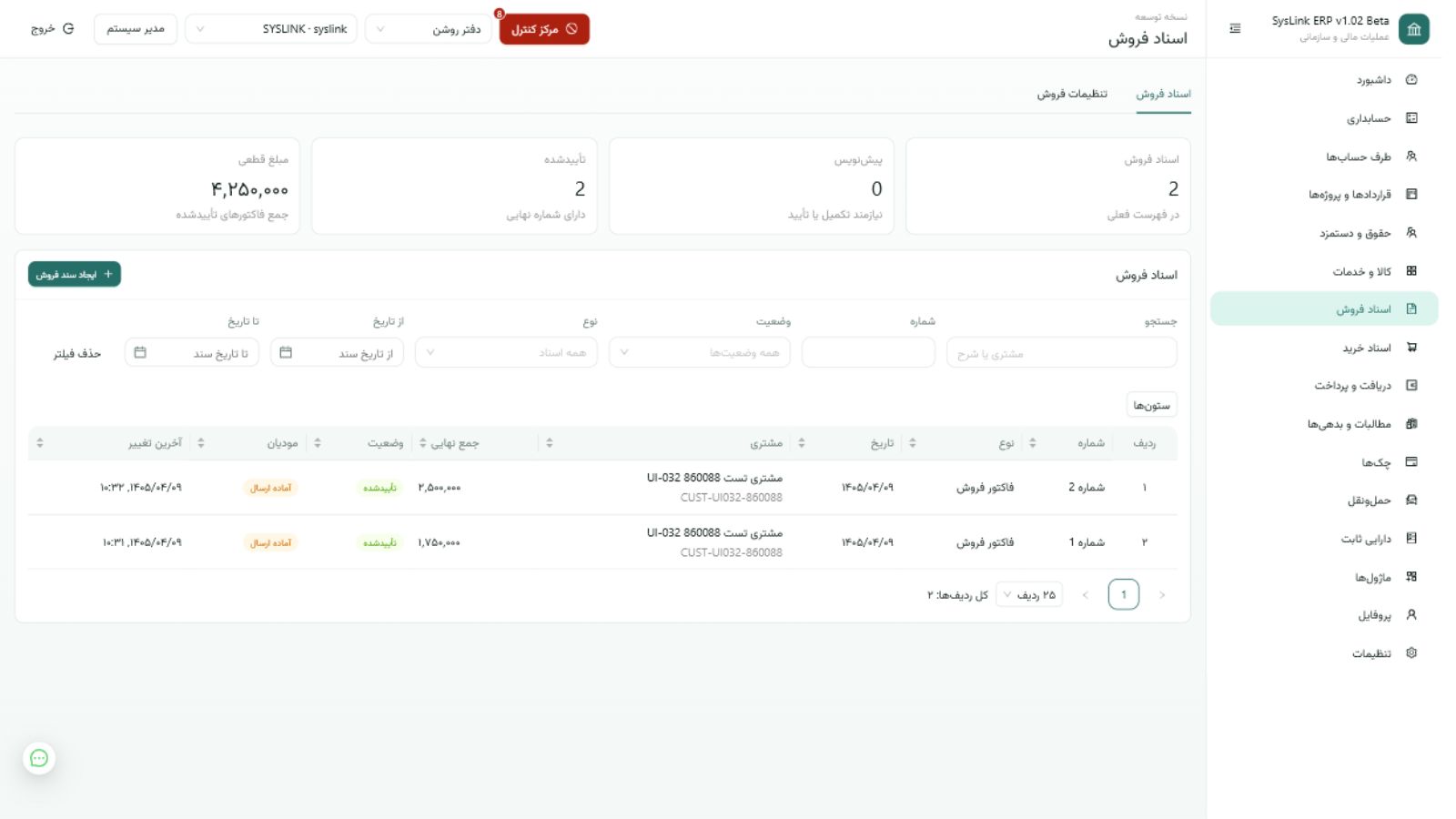Focus the شماره number input field

click(868, 352)
